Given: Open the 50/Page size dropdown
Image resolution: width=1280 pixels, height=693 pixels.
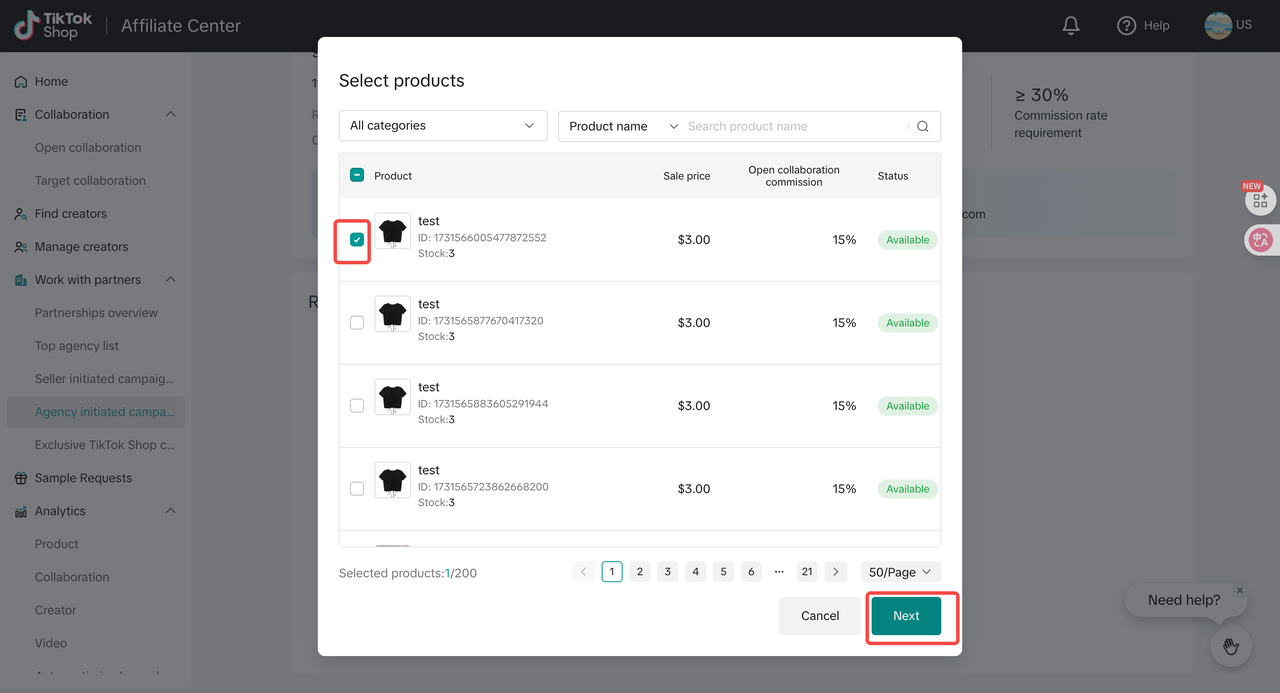Looking at the screenshot, I should coord(900,572).
